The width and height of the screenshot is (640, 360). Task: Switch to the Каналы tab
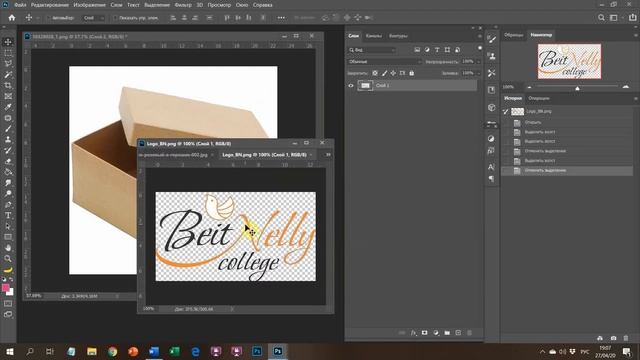coord(373,36)
